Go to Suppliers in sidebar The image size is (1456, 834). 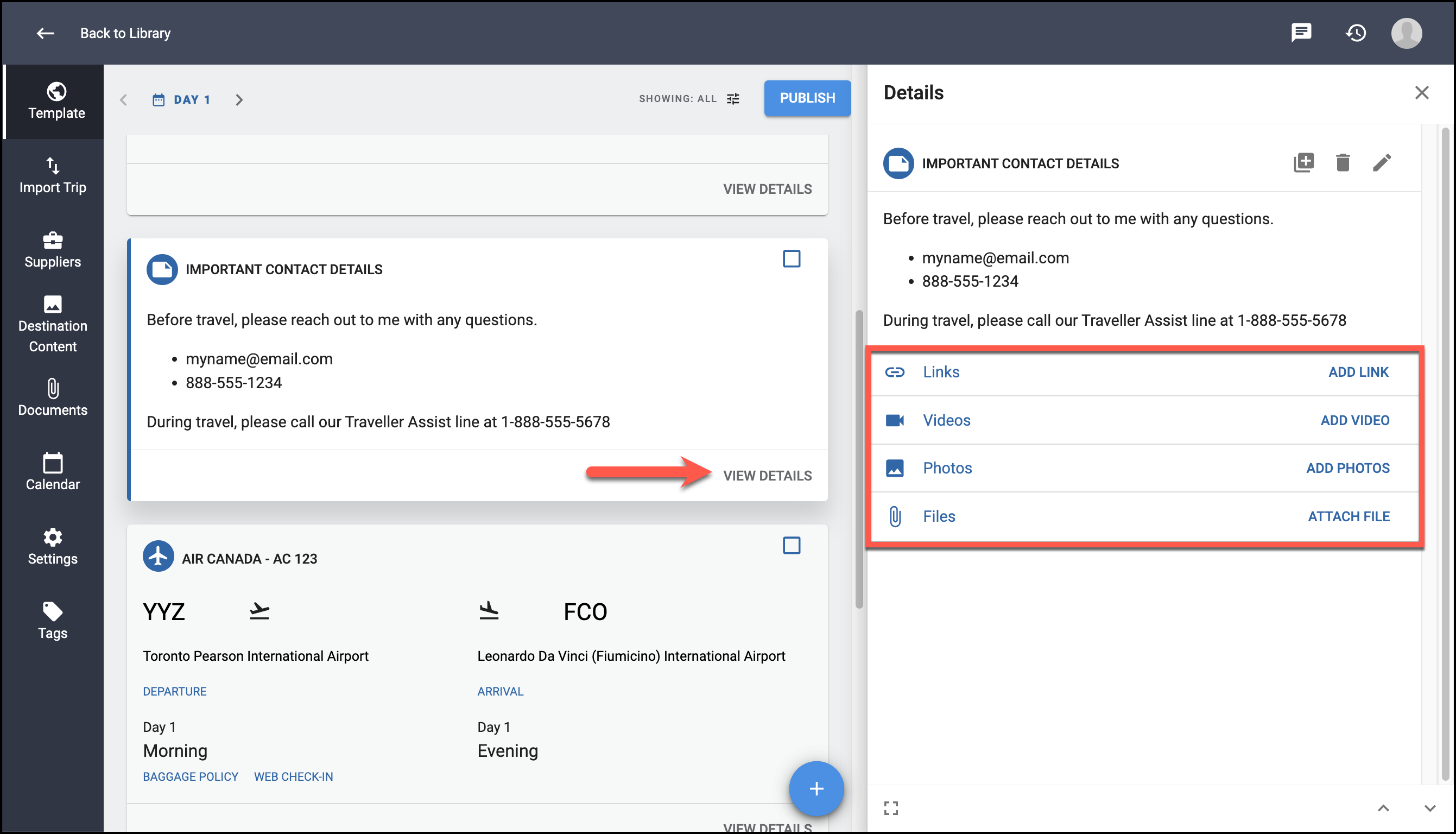pyautogui.click(x=53, y=250)
